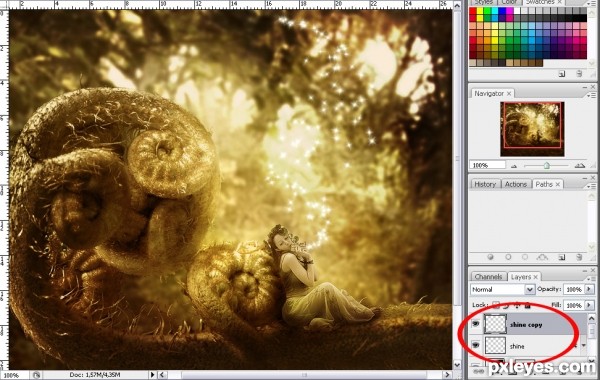Toggle lock image pixels brush icon
Image resolution: width=600 pixels, height=380 pixels.
507,305
